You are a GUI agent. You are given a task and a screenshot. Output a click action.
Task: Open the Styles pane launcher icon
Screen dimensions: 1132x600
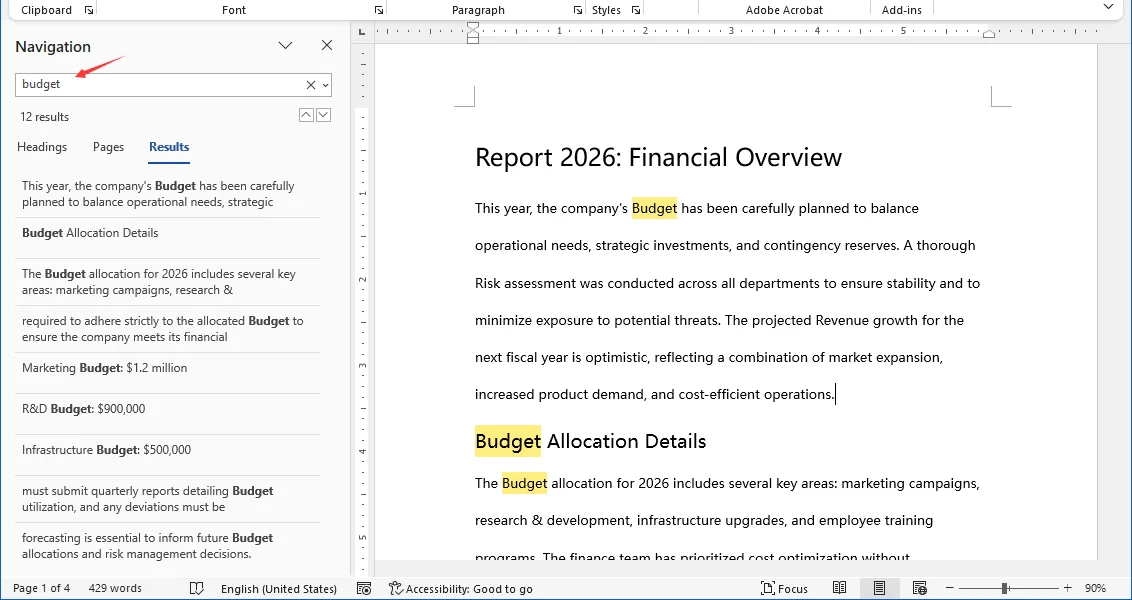click(636, 9)
